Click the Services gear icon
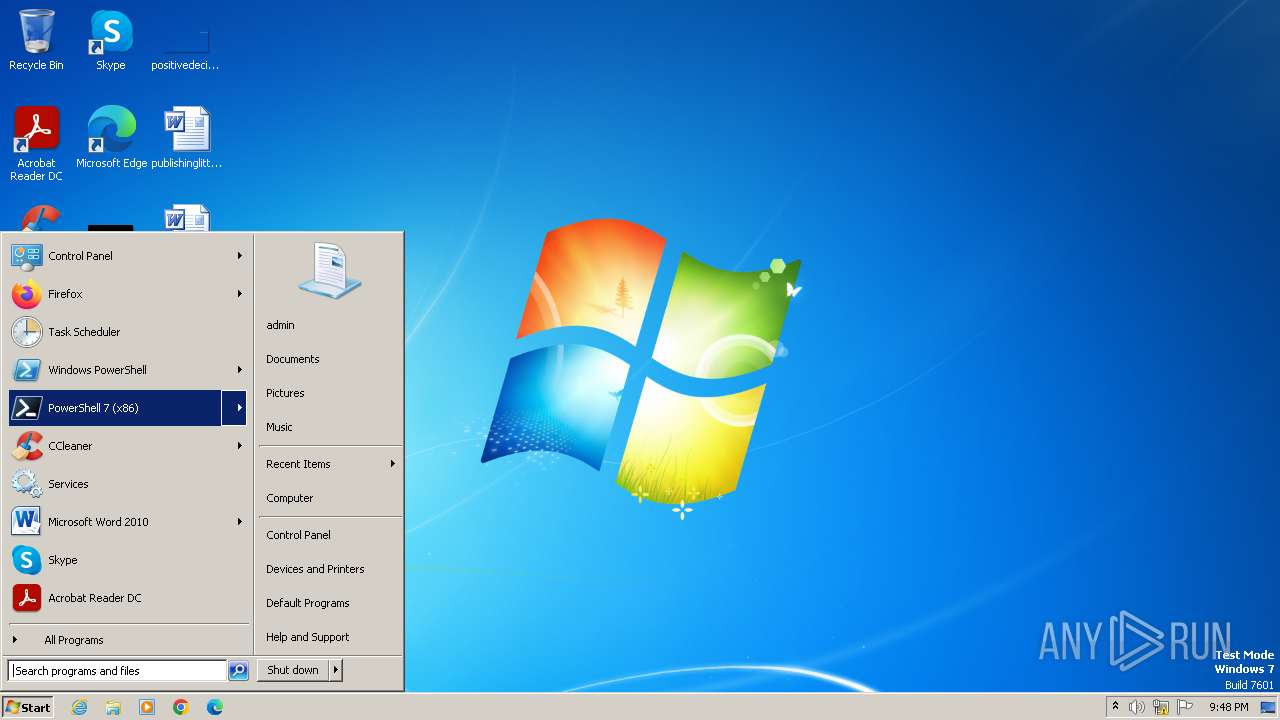 (26, 484)
